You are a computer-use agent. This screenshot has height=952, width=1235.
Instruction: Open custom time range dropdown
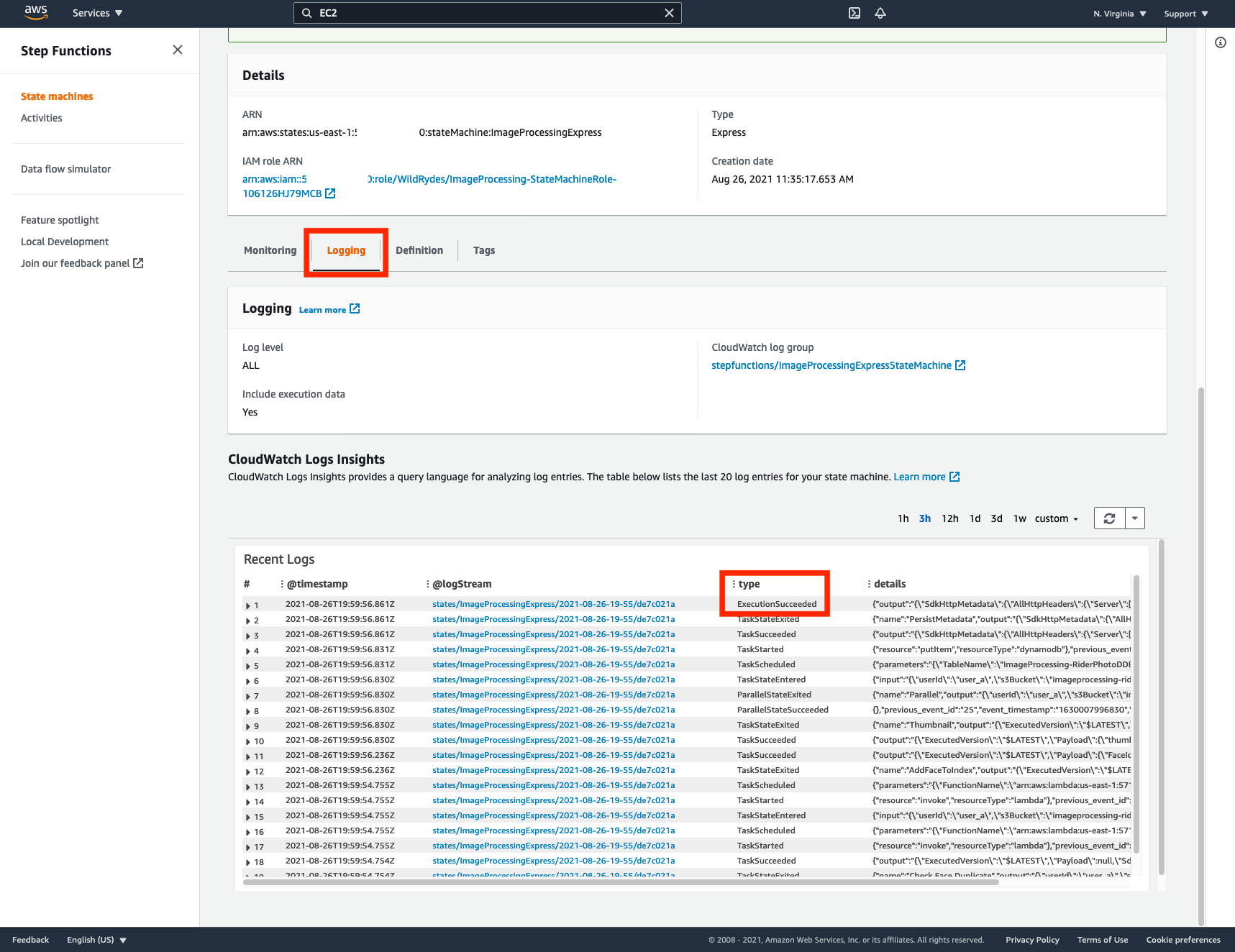[1057, 518]
